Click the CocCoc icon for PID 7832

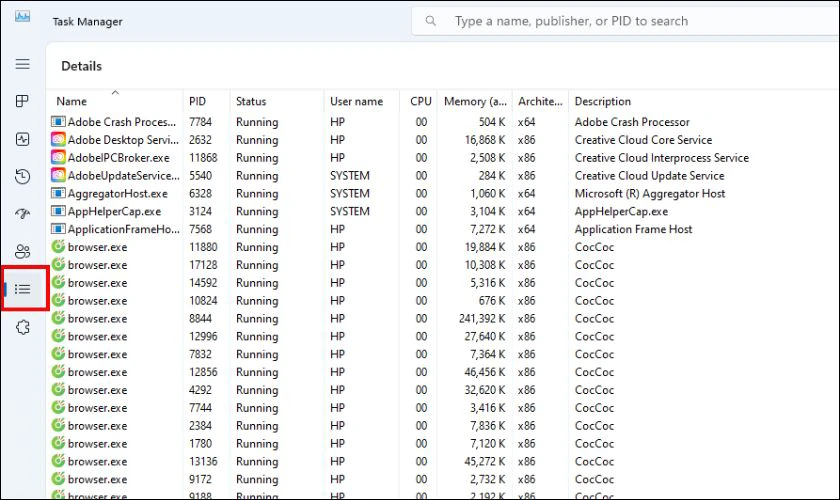[58, 354]
